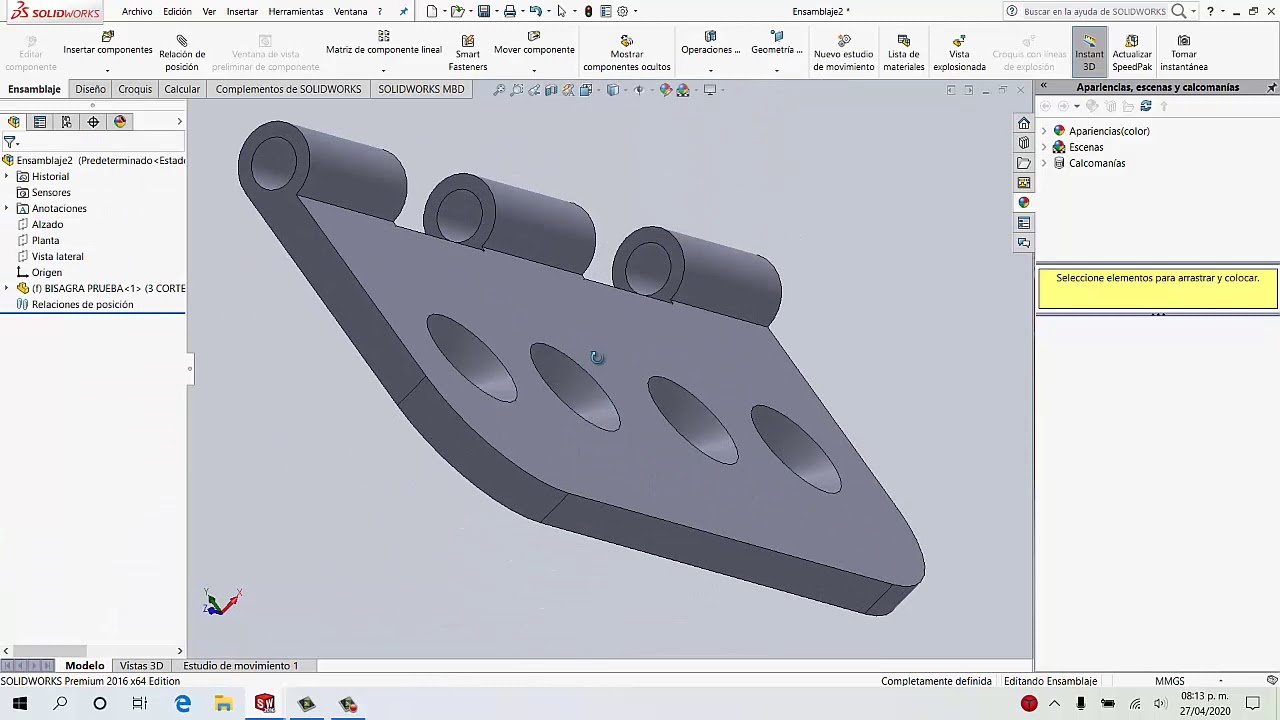Expand Escenas folder

[x=1044, y=147]
